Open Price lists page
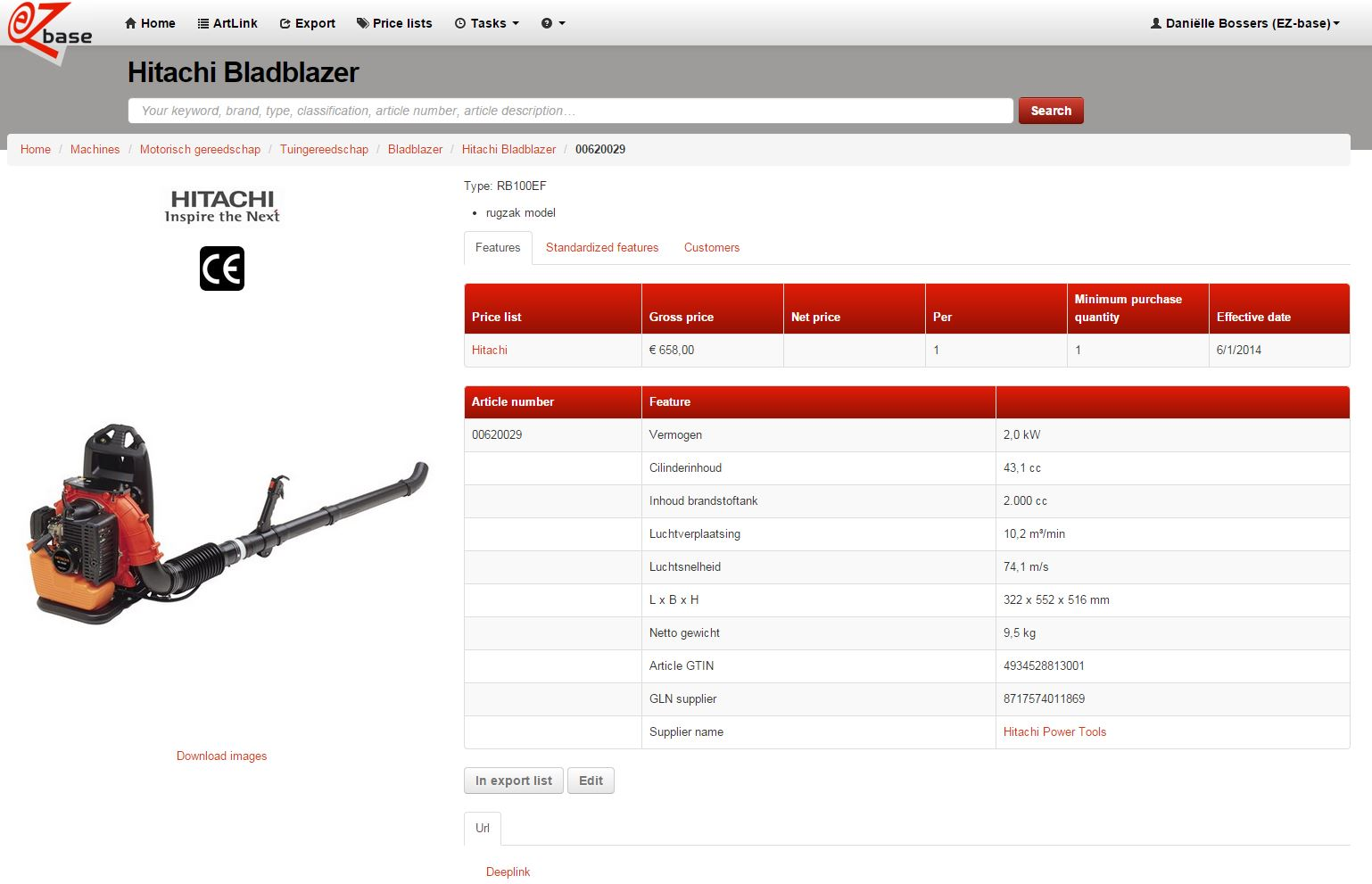Image resolution: width=1372 pixels, height=884 pixels. click(394, 23)
